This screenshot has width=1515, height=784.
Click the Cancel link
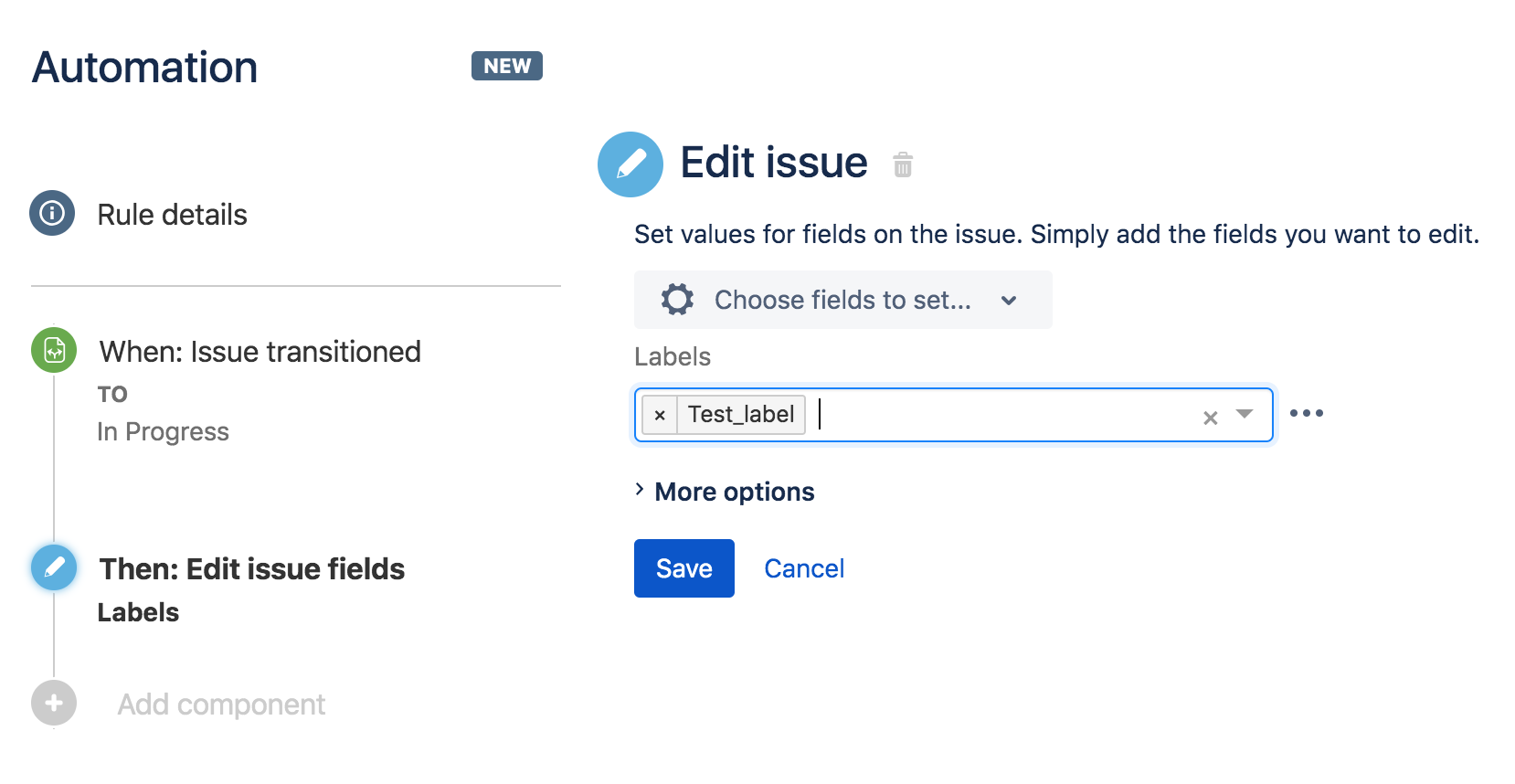(x=804, y=568)
